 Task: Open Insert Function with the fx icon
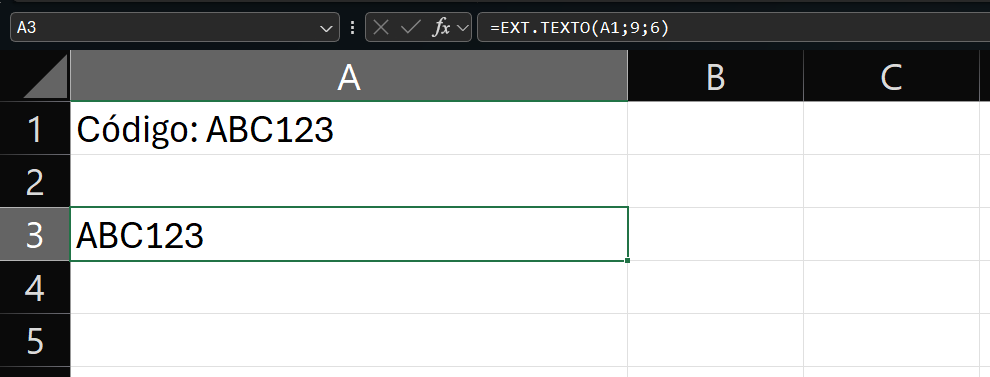coord(441,28)
